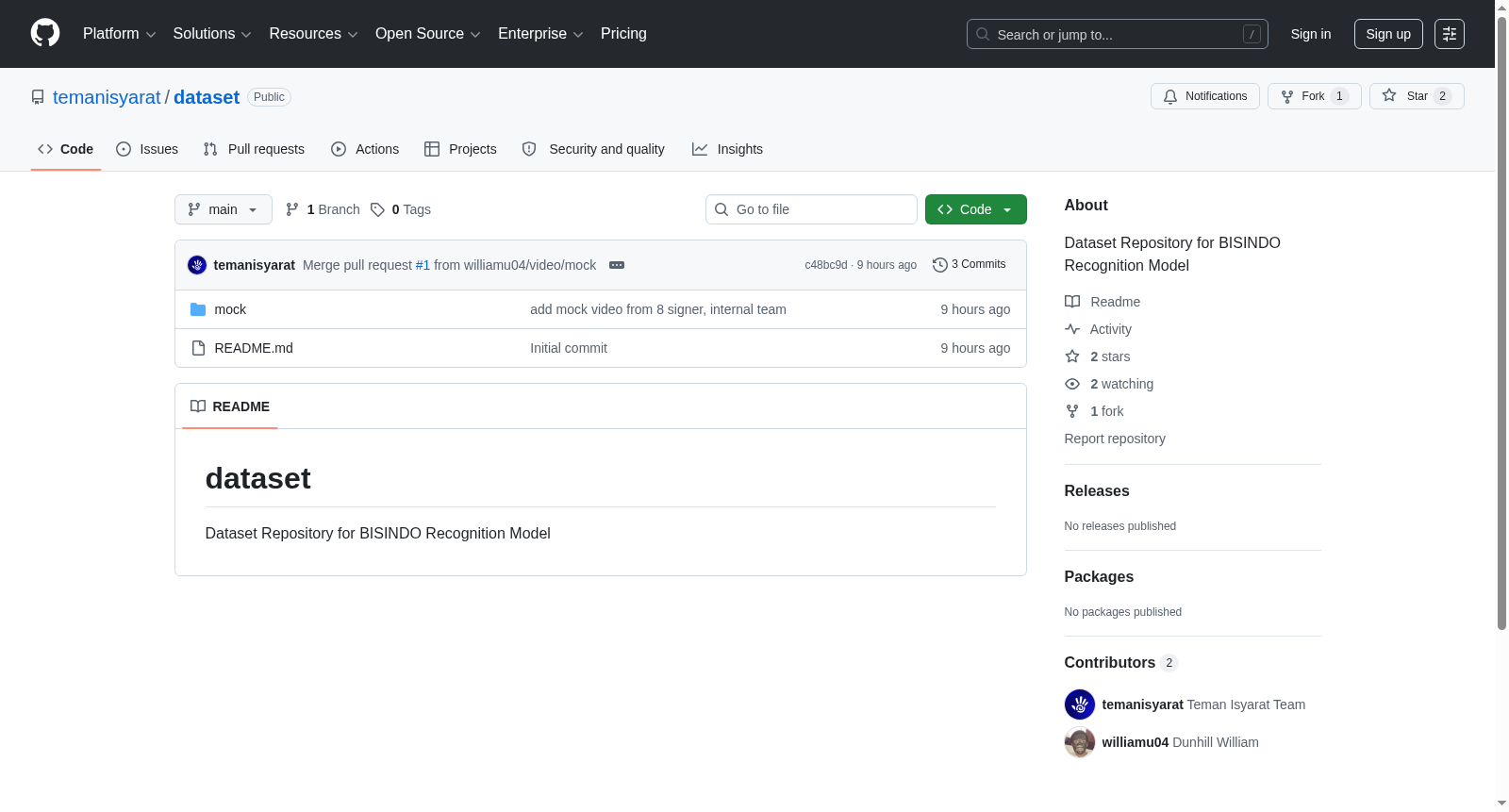Open temanisyarat avatar in latest commit row
The width and height of the screenshot is (1509, 812).
click(197, 265)
